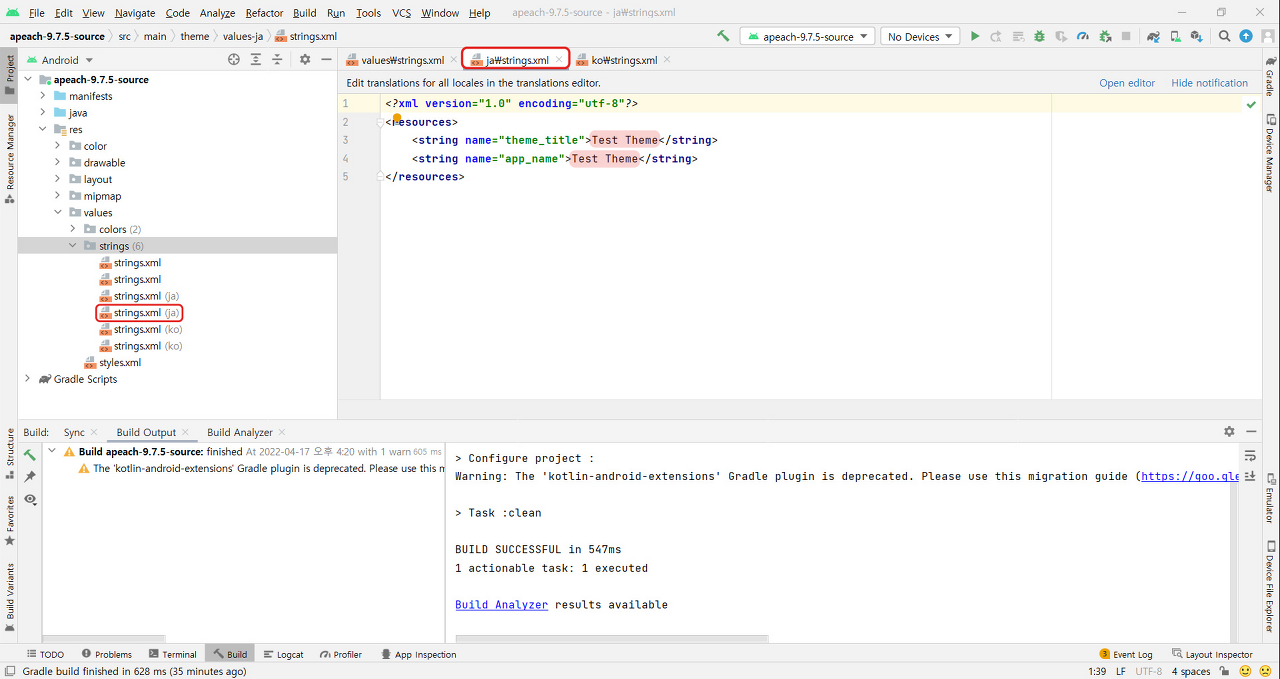This screenshot has height=679, width=1280.
Task: Open the Refactor menu
Action: coord(264,13)
